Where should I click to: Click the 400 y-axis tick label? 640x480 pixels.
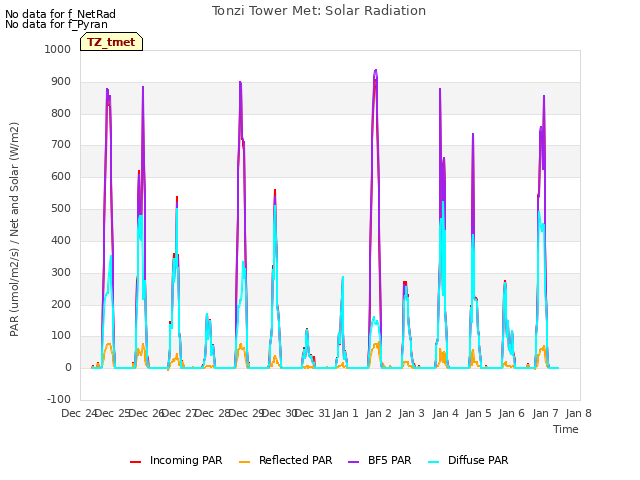[x=61, y=240]
